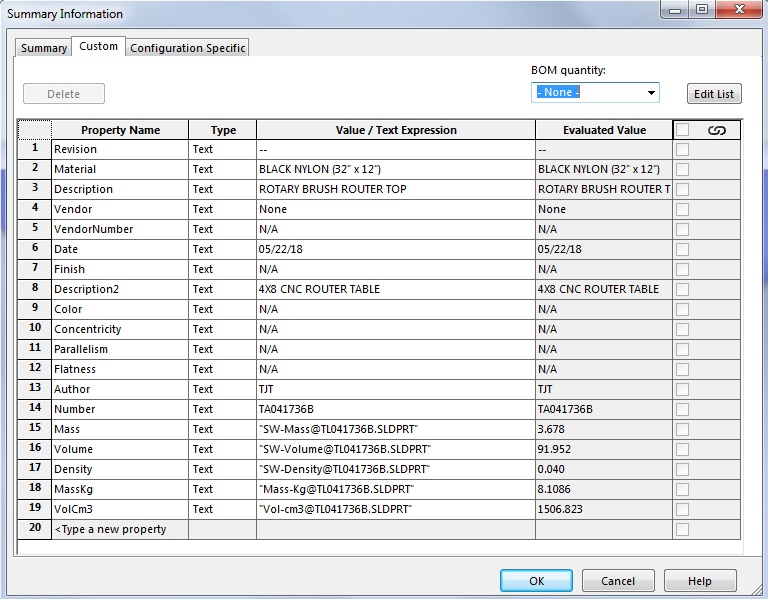The width and height of the screenshot is (768, 599).
Task: Click the '05/22/18' value expression cell
Action: [396, 249]
